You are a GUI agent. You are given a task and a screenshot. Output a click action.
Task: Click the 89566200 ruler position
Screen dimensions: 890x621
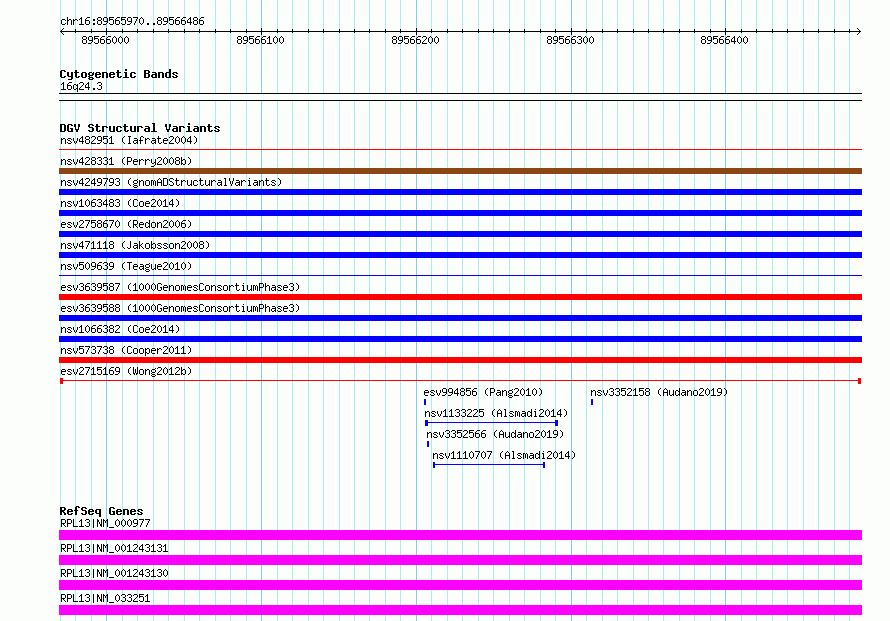coord(415,40)
